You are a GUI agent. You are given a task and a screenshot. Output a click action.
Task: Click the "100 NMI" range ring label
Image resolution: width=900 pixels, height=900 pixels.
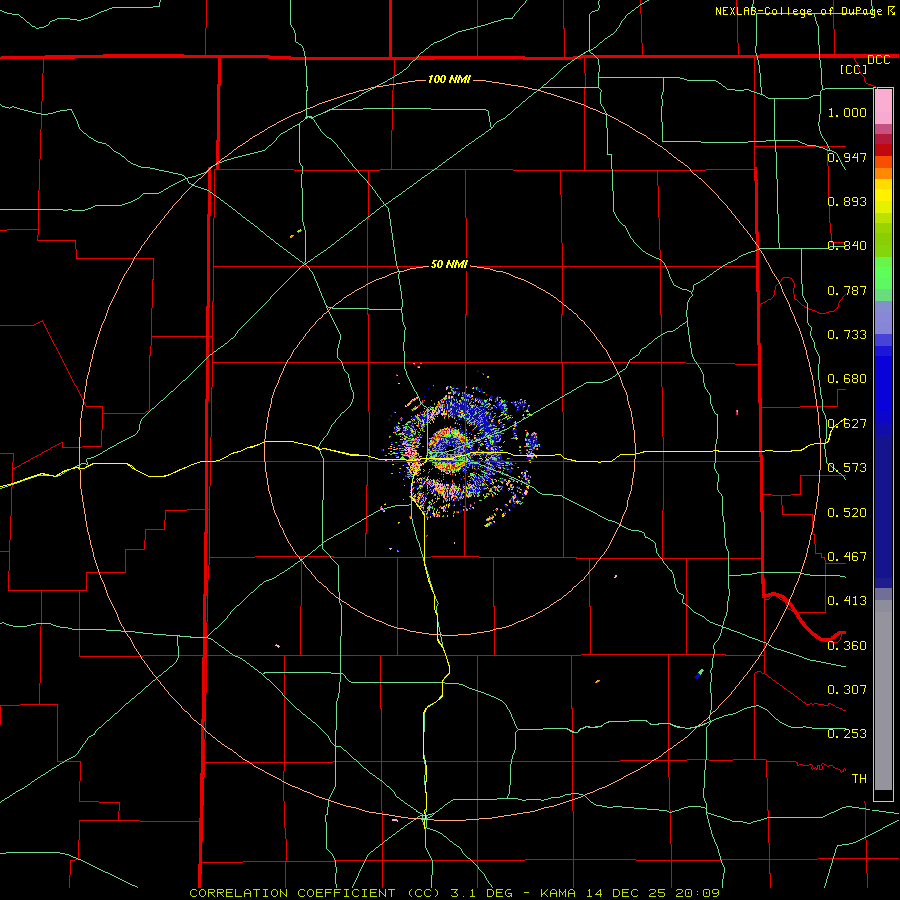(x=449, y=79)
